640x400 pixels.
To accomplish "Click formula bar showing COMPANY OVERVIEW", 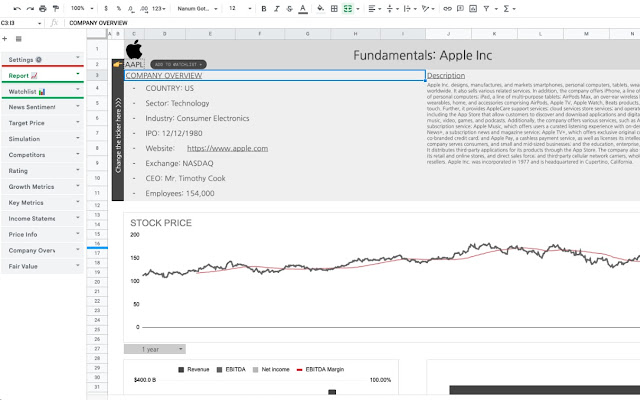I will [x=351, y=23].
